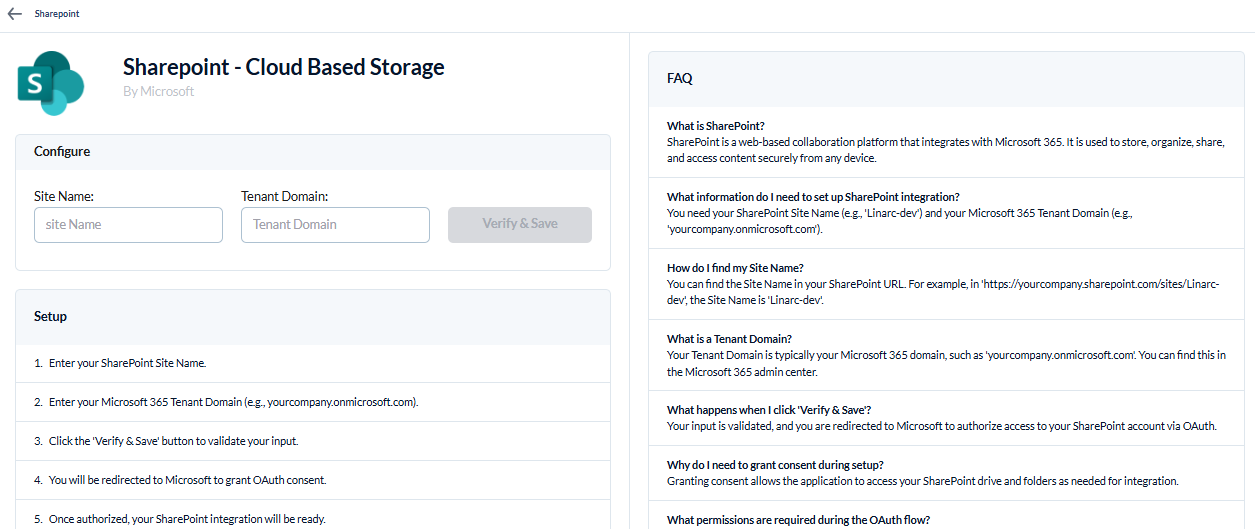Click the SharePoint logo icon
The width and height of the screenshot is (1255, 529).
pyautogui.click(x=50, y=83)
